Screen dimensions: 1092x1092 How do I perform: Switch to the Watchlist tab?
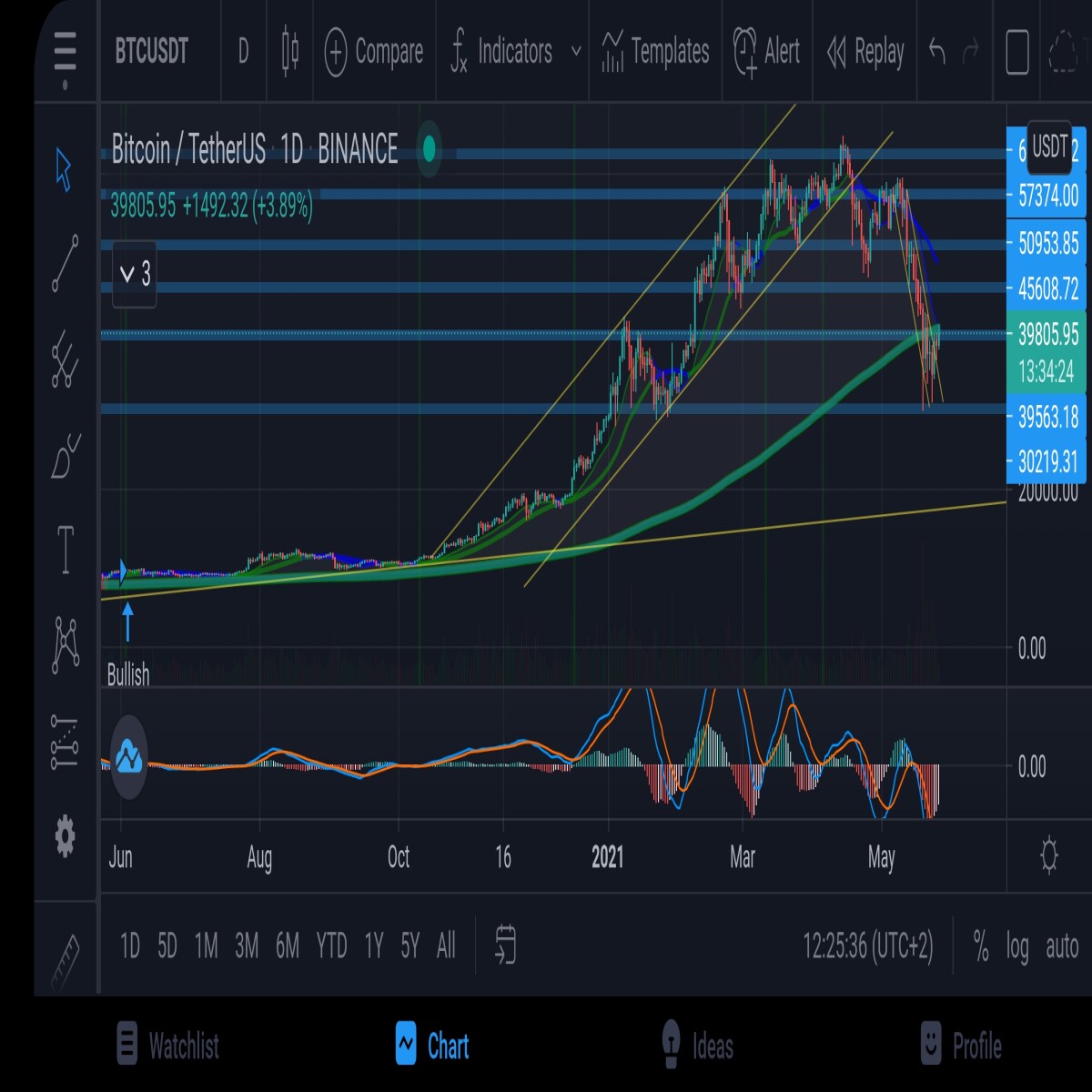(x=168, y=1045)
